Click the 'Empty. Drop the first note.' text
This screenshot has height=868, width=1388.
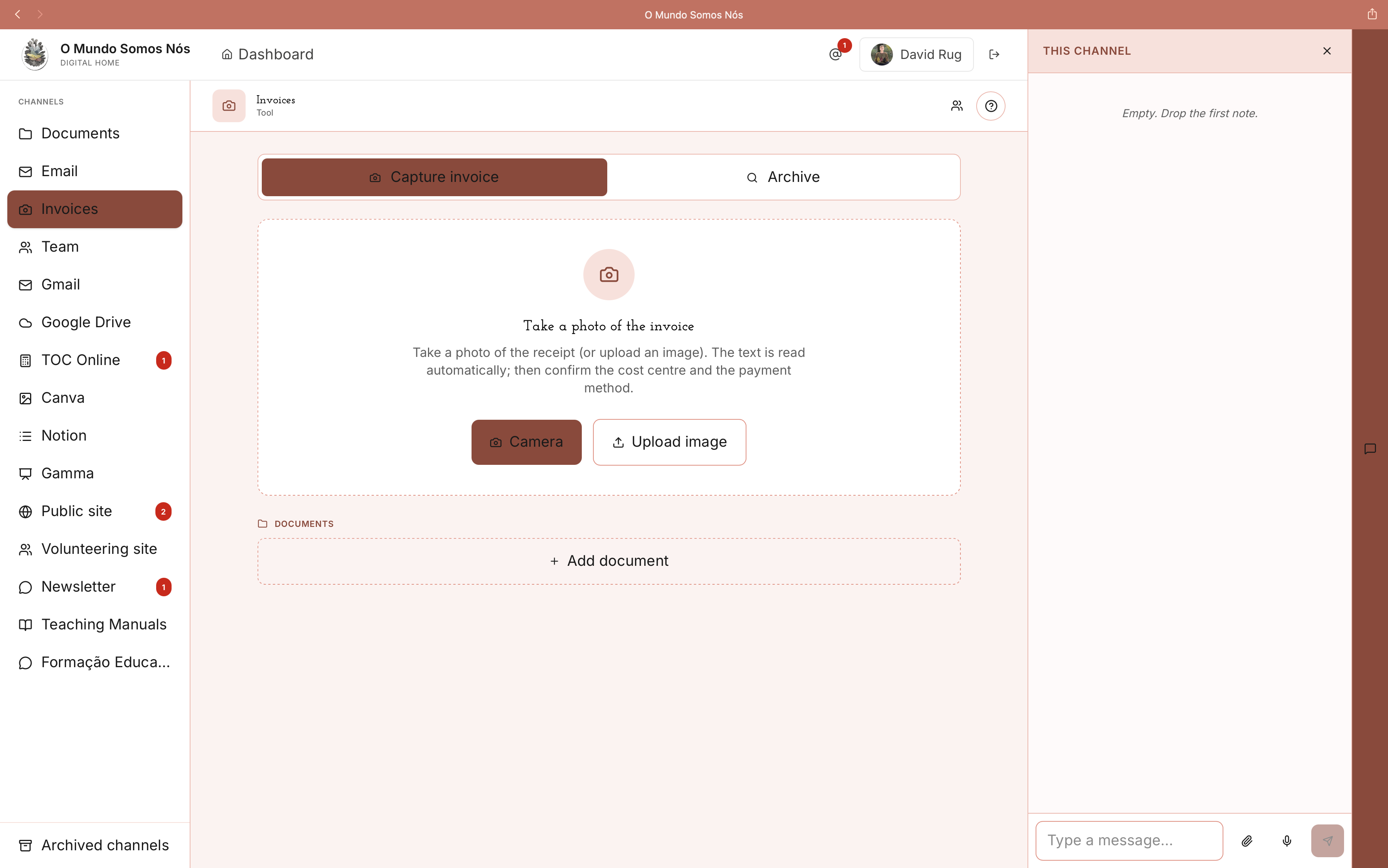pos(1190,114)
